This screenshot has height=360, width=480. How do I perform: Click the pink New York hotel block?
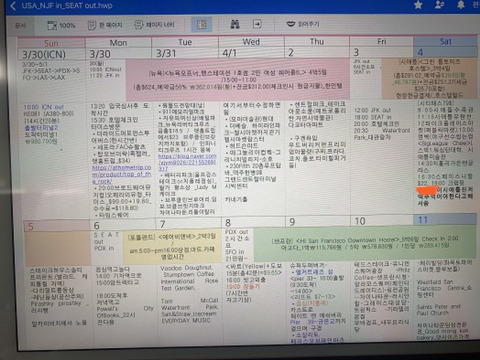[237, 80]
